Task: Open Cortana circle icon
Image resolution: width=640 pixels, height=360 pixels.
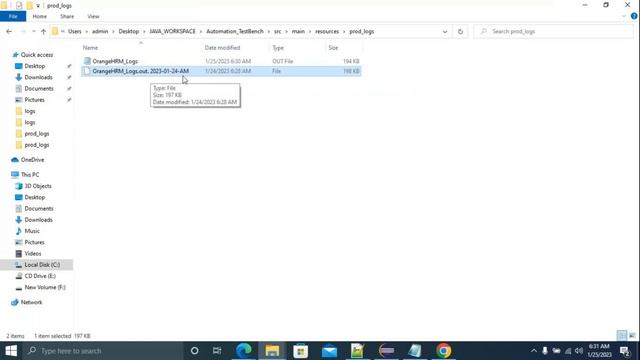Action: [x=195, y=351]
